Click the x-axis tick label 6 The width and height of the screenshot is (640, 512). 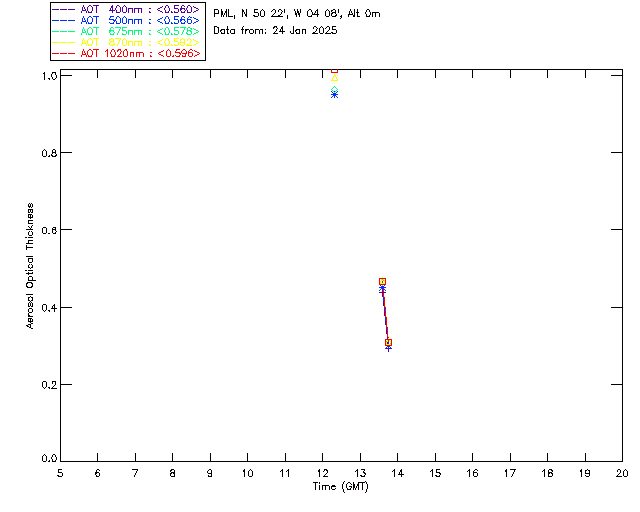coord(98,473)
